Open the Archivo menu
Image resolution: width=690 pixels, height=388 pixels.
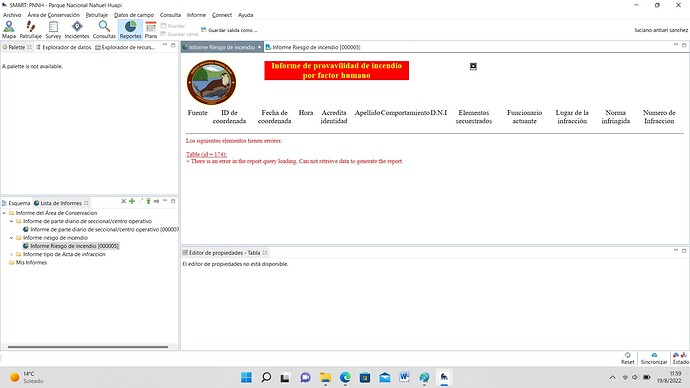pos(12,15)
